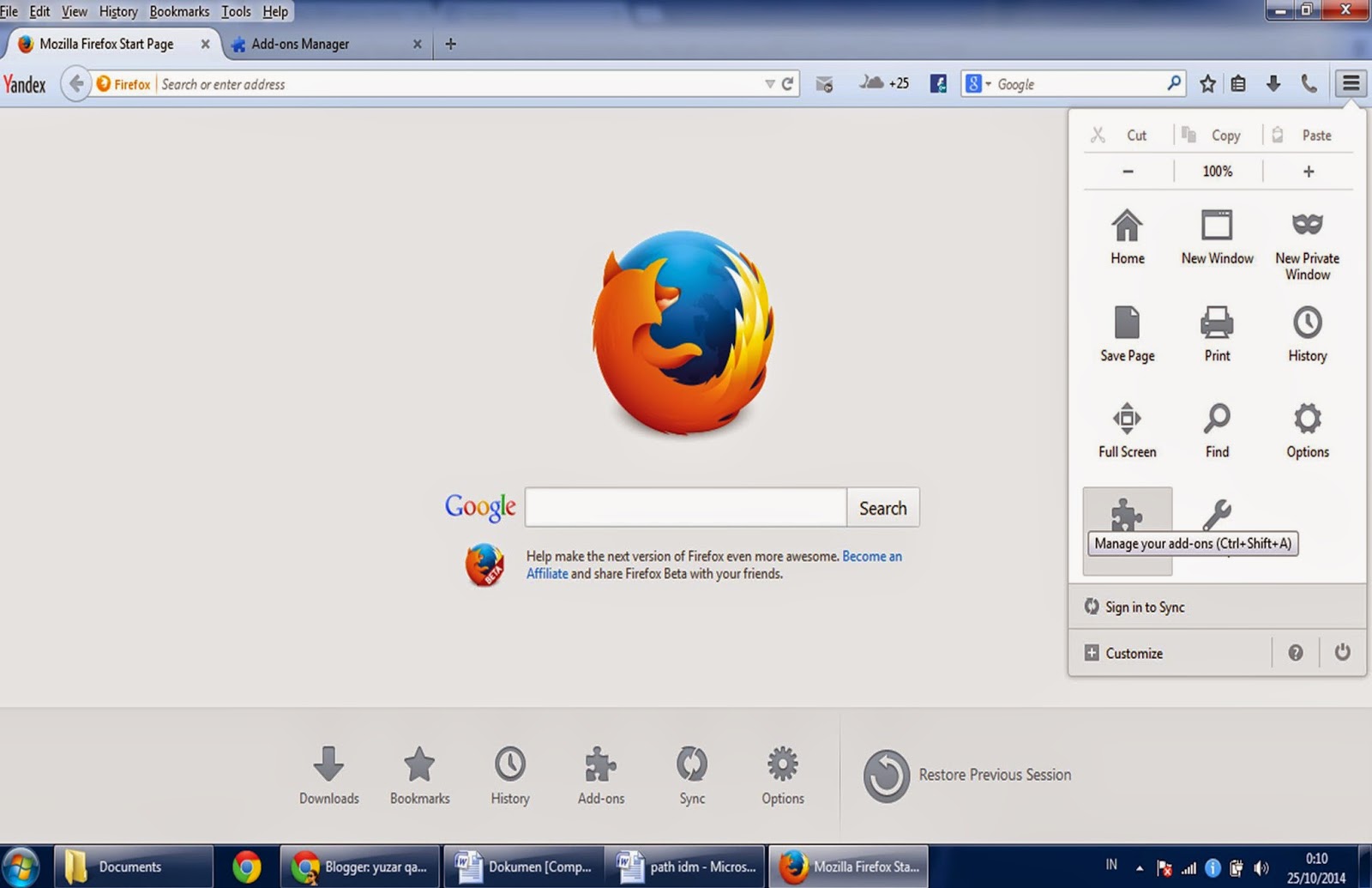Switch to the Add-ons Manager tab
Viewport: 1372px width, 888px height.
pos(318,44)
